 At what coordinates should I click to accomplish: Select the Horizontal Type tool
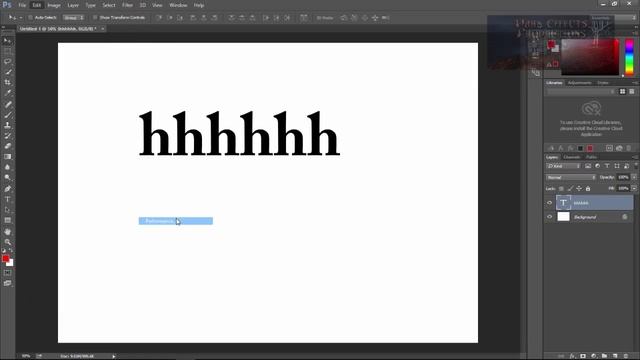7,199
